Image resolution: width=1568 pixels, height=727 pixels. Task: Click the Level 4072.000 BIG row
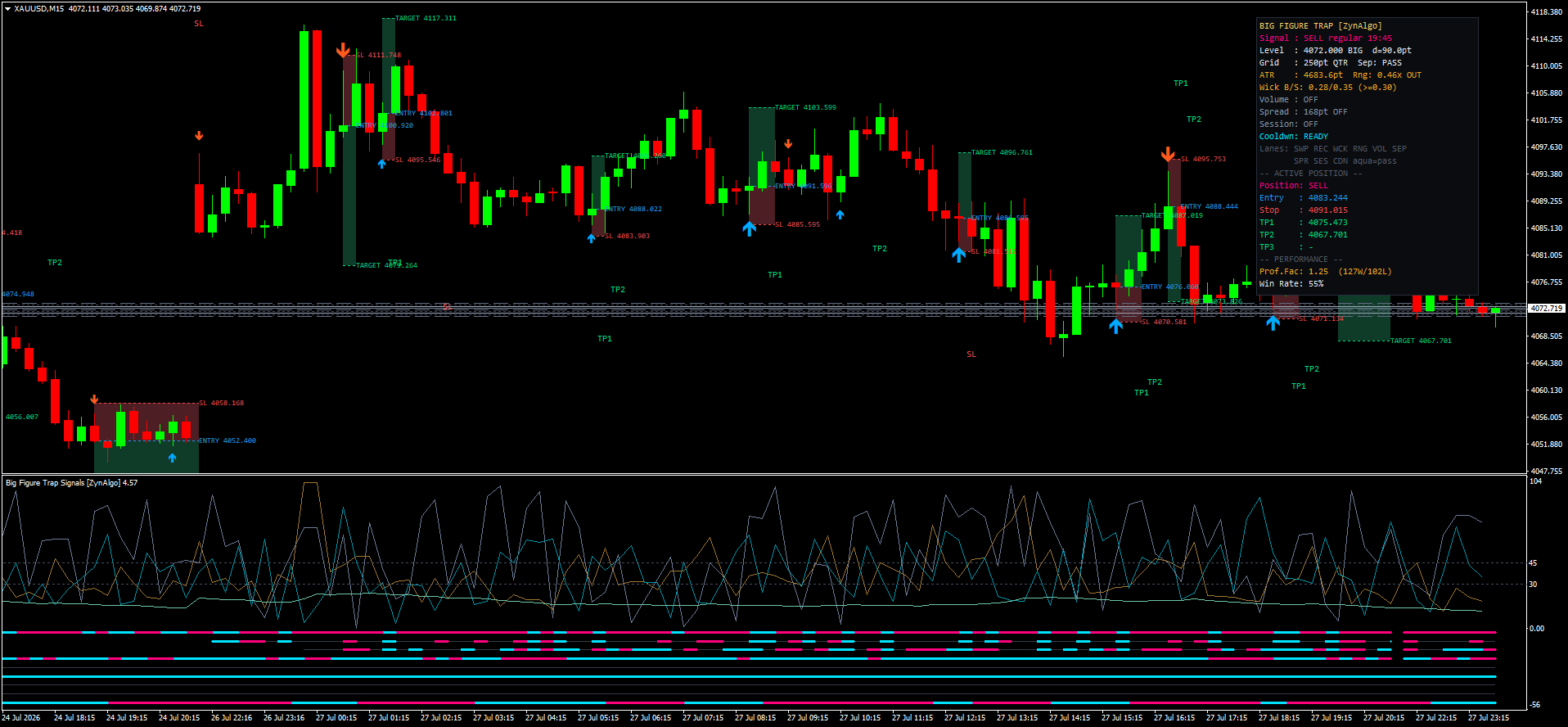tap(1335, 51)
